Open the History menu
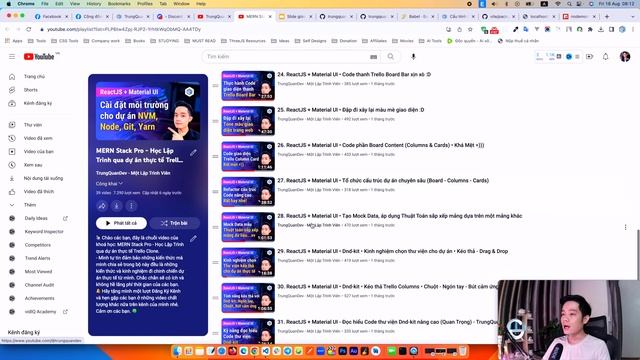 click(x=93, y=4)
